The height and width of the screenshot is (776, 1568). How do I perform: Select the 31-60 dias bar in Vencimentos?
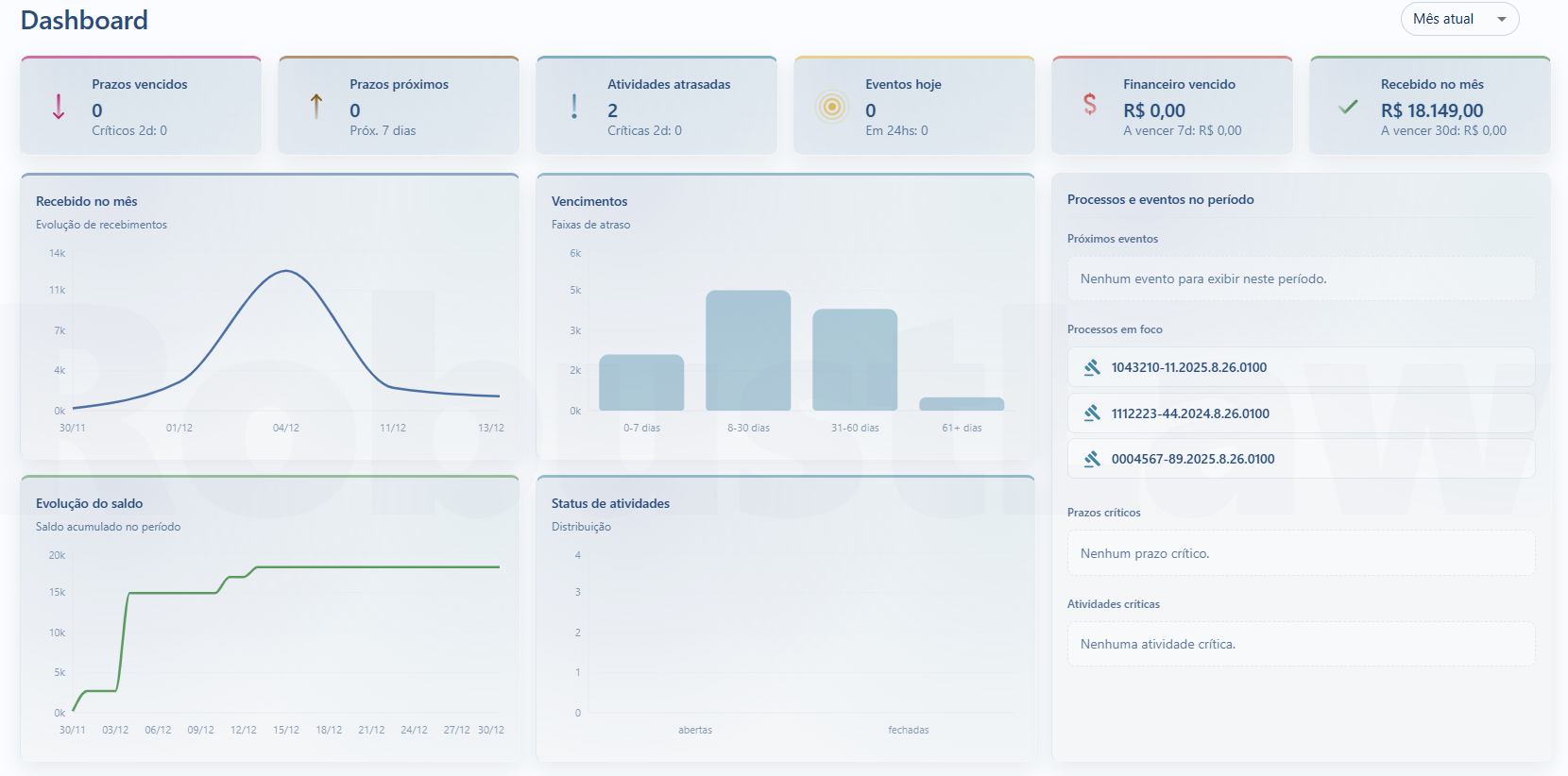855,360
